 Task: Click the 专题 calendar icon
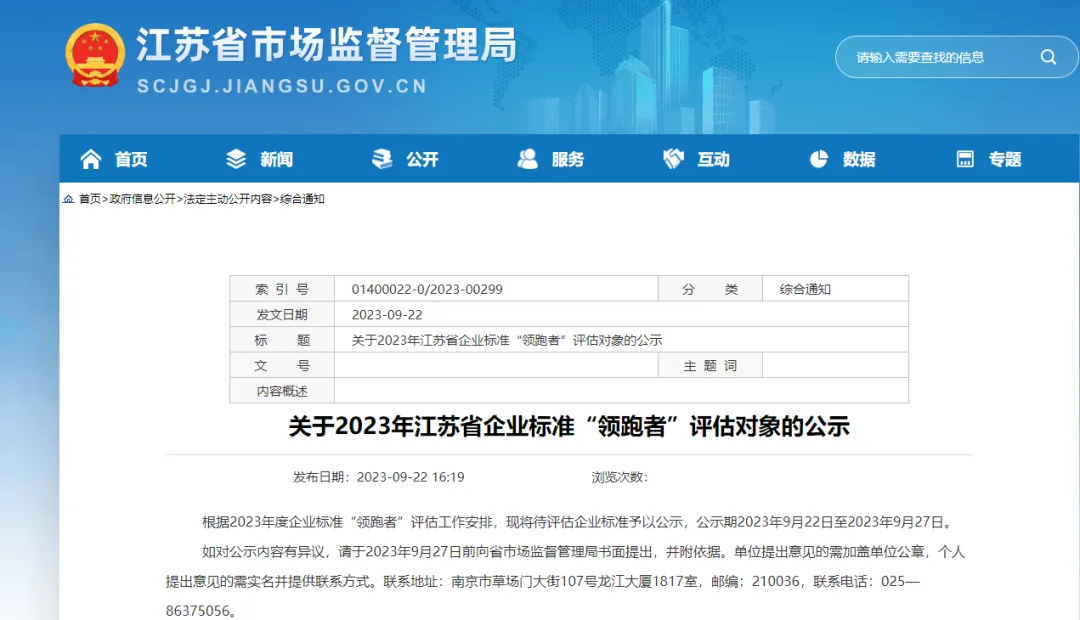(x=965, y=159)
